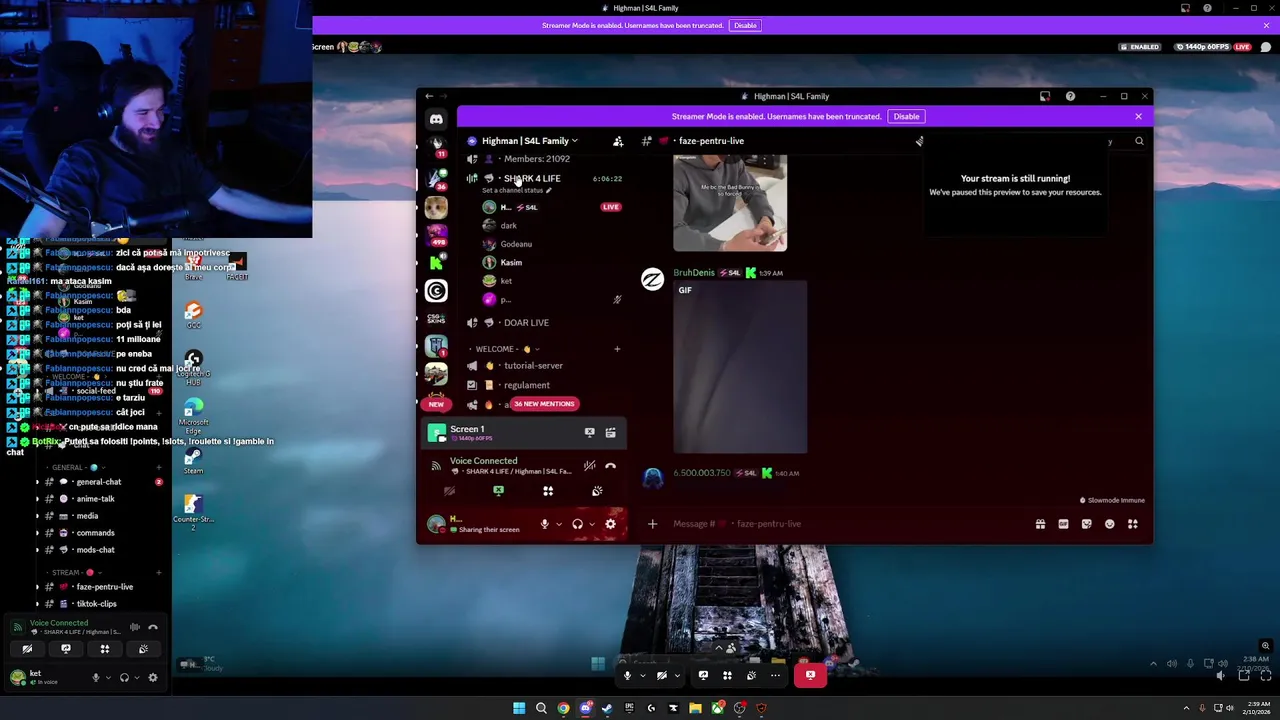
Task: Open Discord home icon in streamed window
Action: click(x=436, y=119)
